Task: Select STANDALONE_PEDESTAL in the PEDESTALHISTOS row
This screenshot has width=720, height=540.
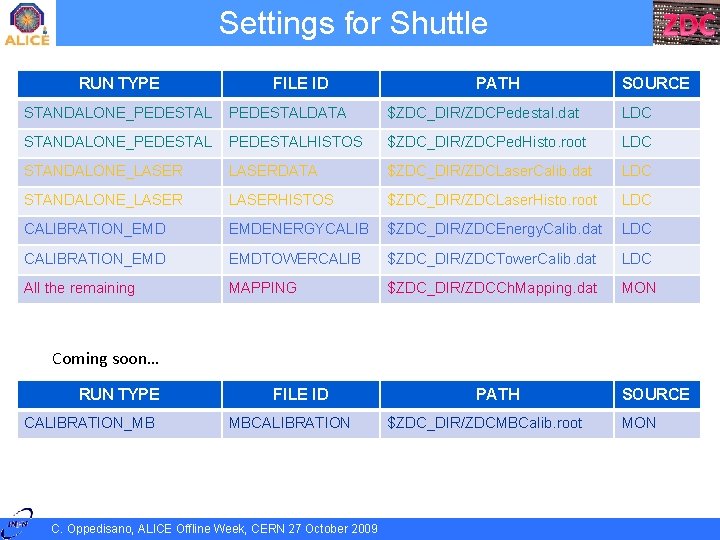Action: tap(118, 142)
